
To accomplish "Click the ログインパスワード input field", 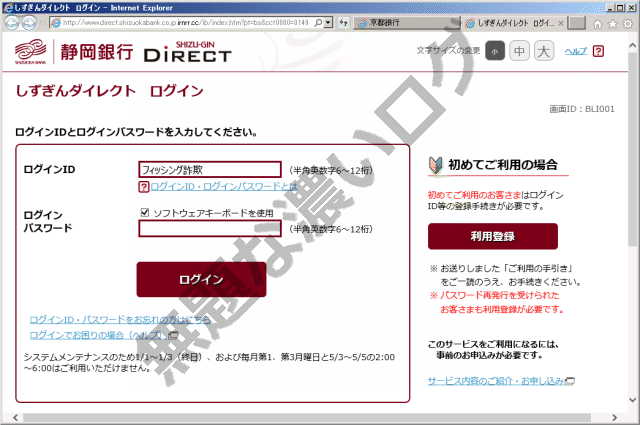I will pos(210,229).
